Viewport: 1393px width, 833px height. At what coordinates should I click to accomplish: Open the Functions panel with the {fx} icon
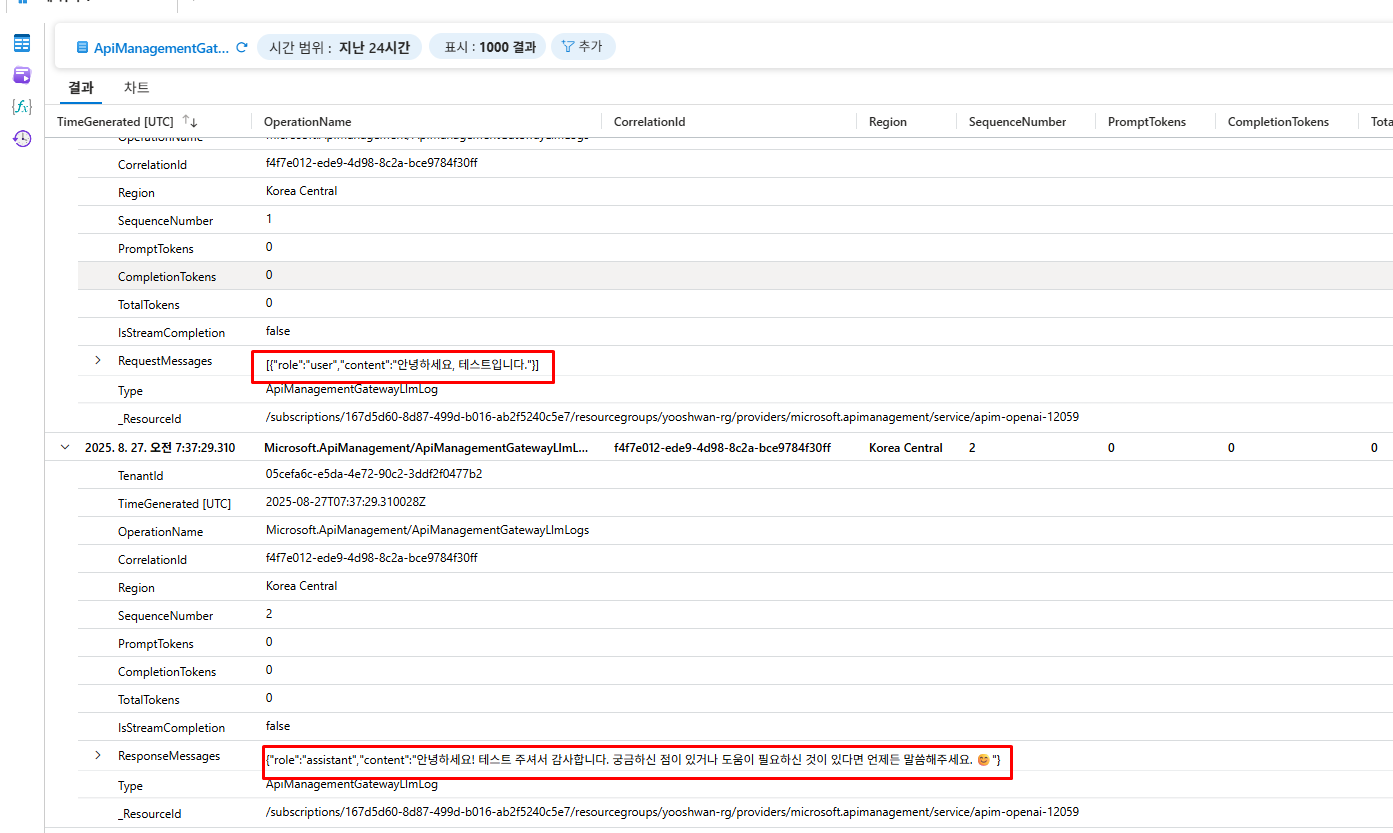coord(22,107)
